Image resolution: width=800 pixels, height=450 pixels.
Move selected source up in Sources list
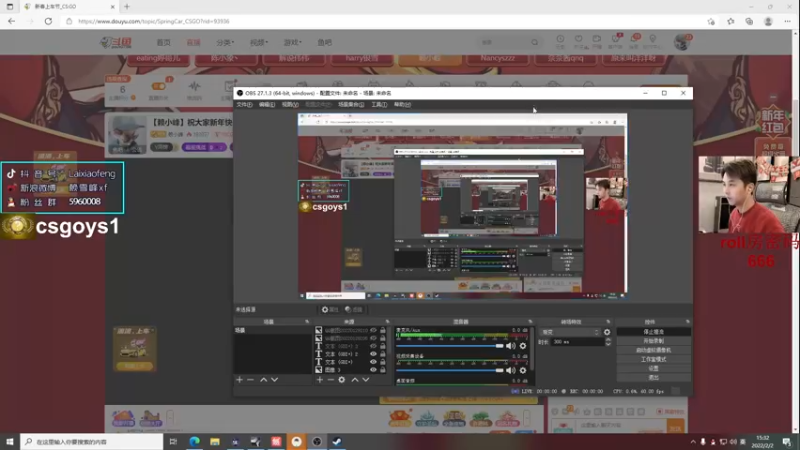click(x=355, y=380)
